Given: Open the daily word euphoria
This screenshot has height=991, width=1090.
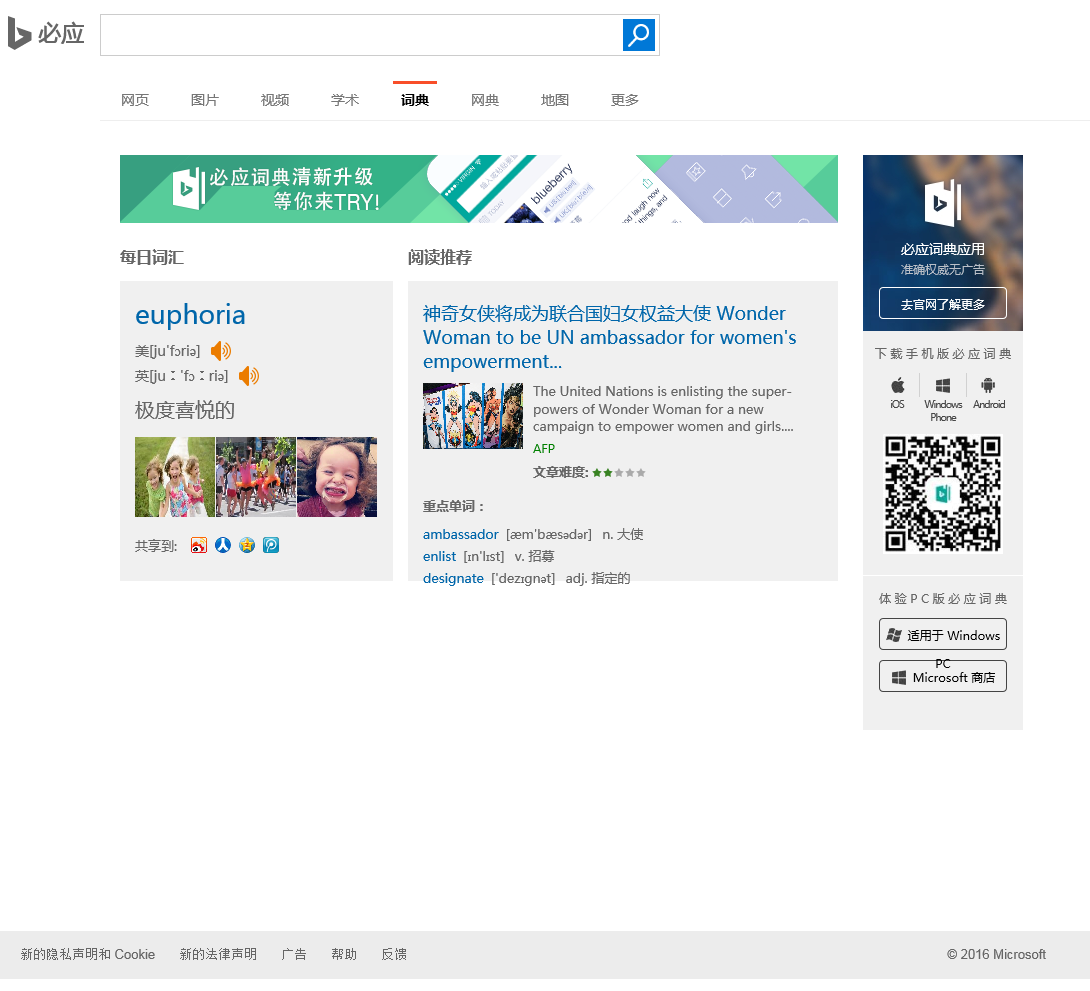Looking at the screenshot, I should pyautogui.click(x=190, y=315).
